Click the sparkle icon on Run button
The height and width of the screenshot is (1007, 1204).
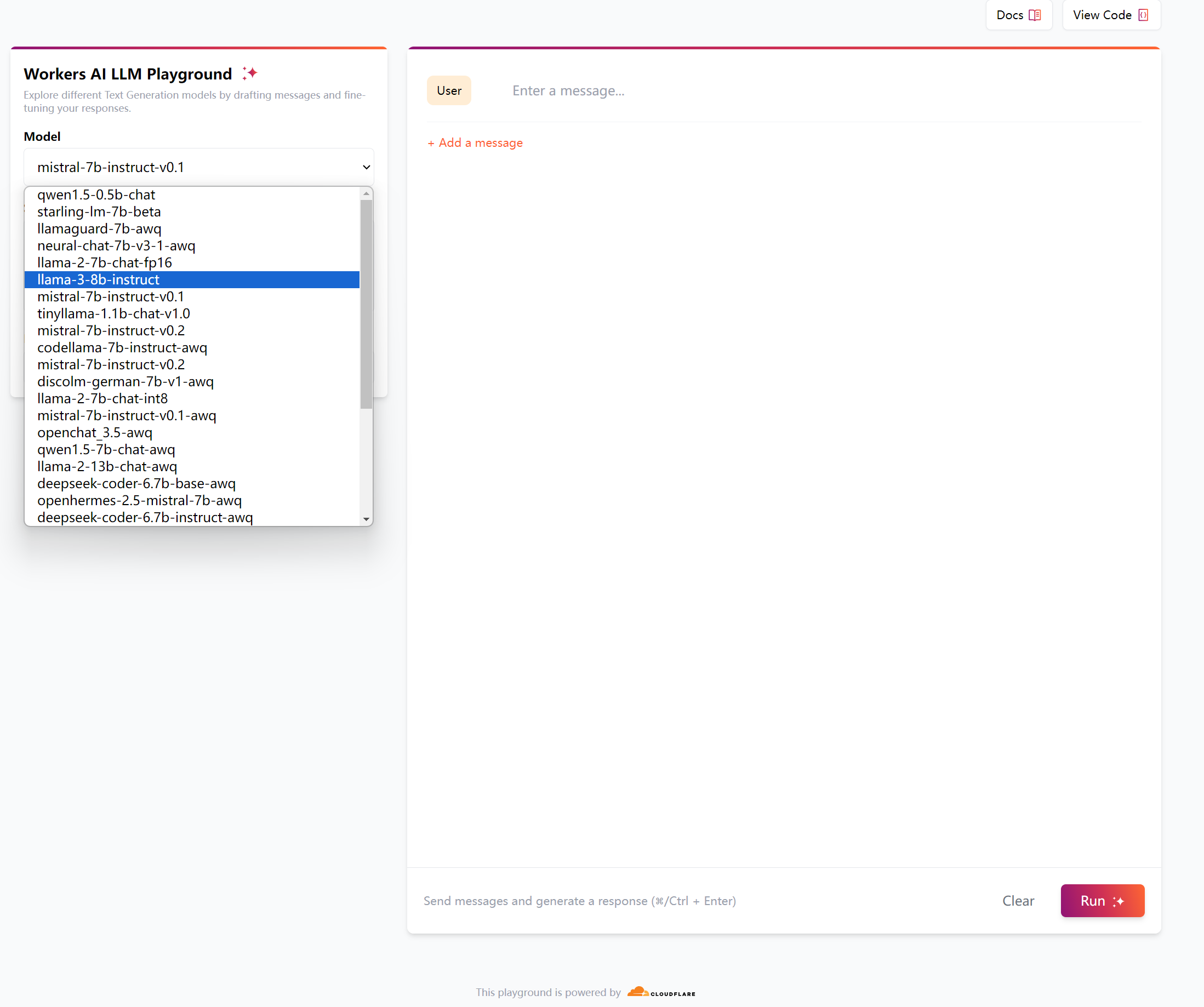pyautogui.click(x=1119, y=901)
